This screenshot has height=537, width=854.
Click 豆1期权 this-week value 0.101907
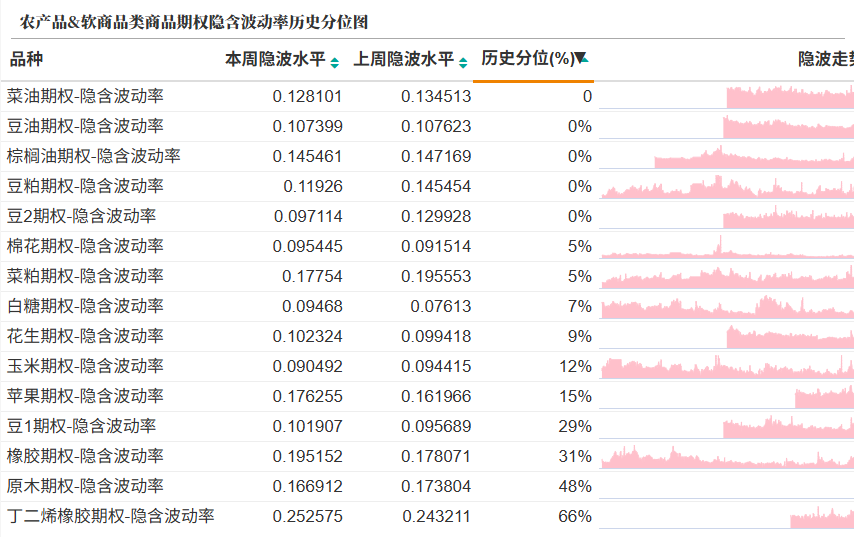307,426
